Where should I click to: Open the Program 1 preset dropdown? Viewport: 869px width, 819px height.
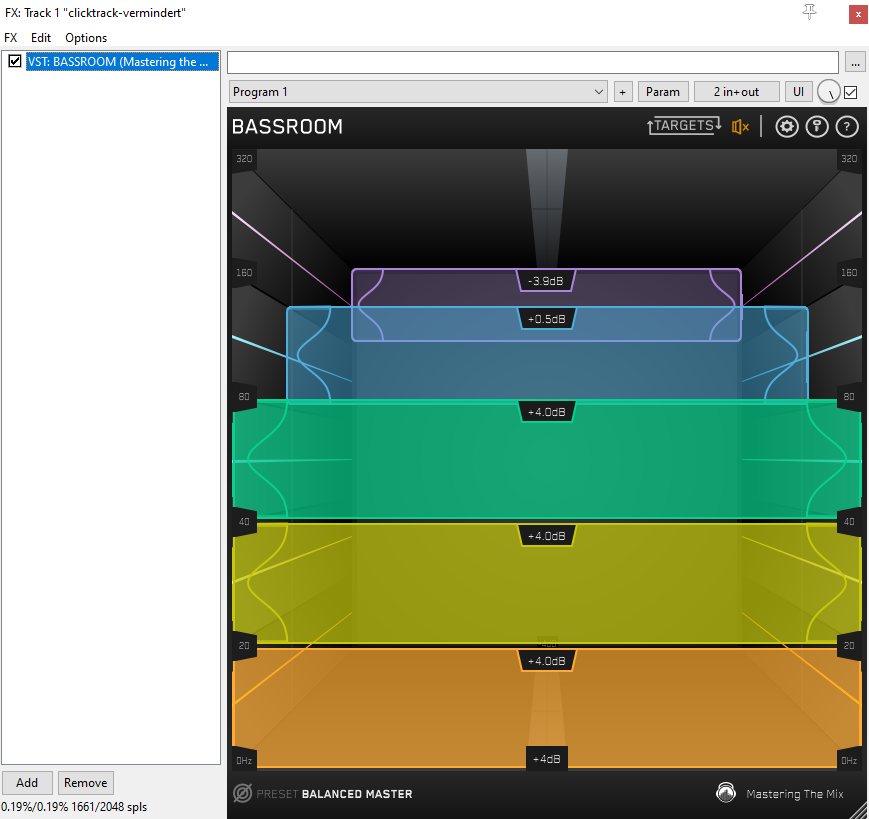click(x=418, y=92)
